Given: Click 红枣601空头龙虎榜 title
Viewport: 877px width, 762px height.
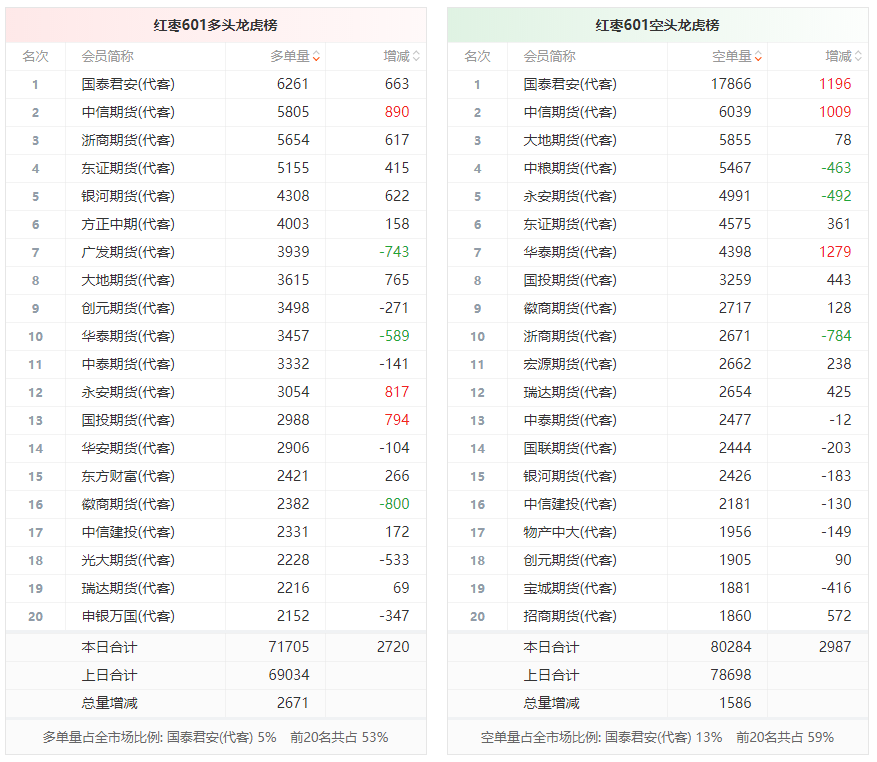Looking at the screenshot, I should point(657,25).
